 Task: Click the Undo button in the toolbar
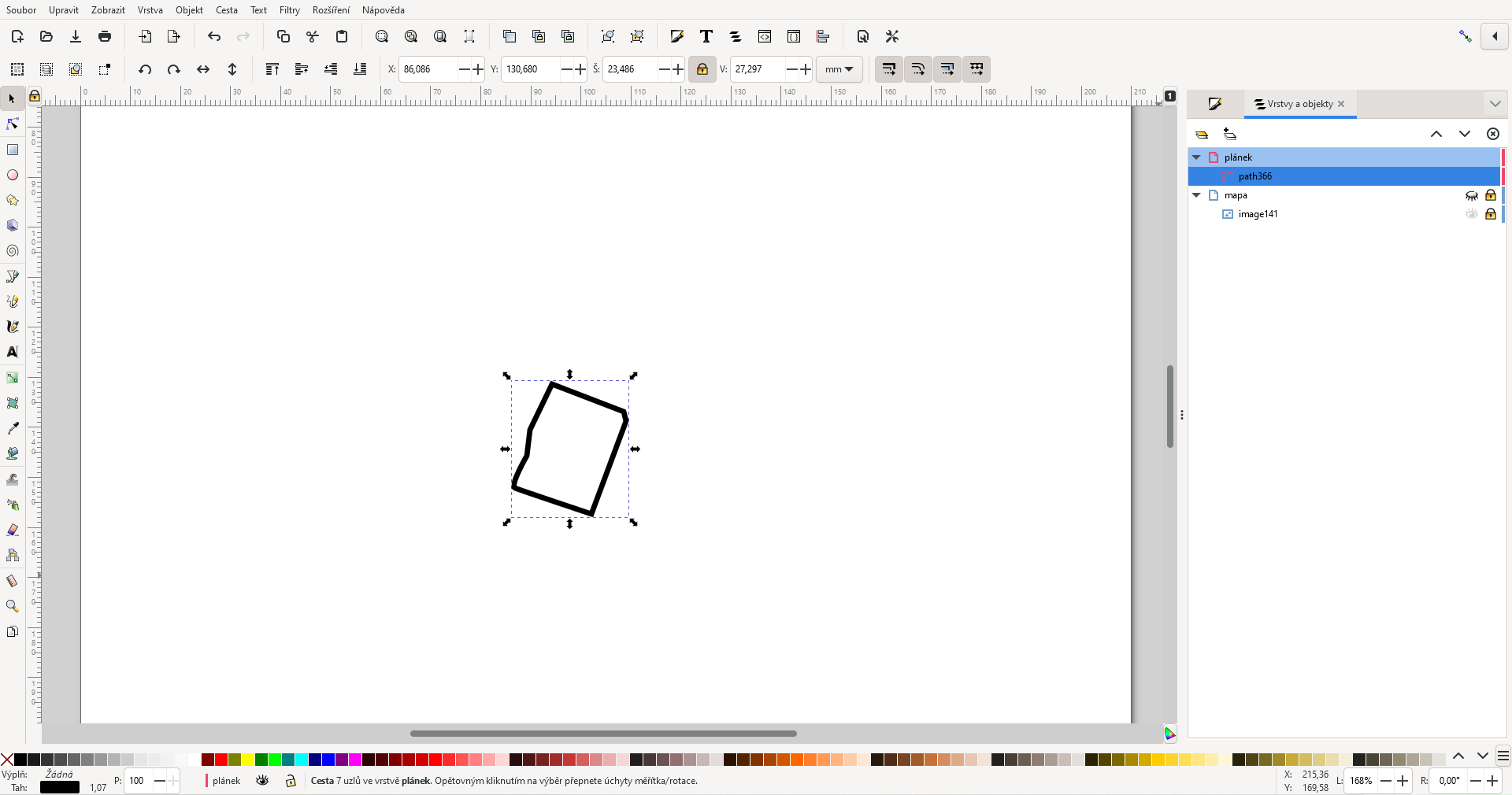pos(213,36)
